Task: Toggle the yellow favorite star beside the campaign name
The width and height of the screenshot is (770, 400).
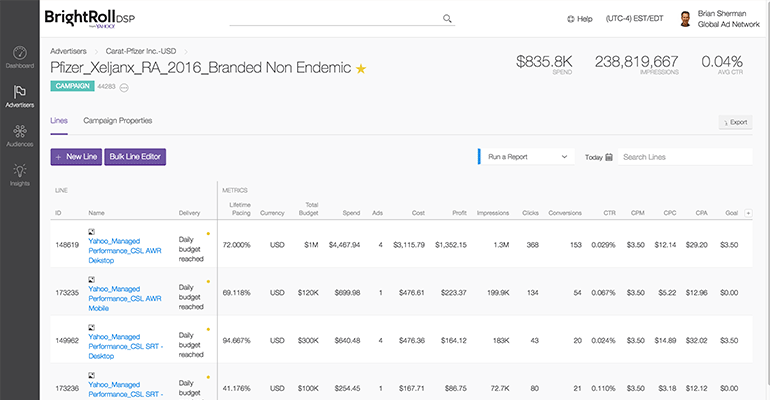Action: (x=361, y=69)
